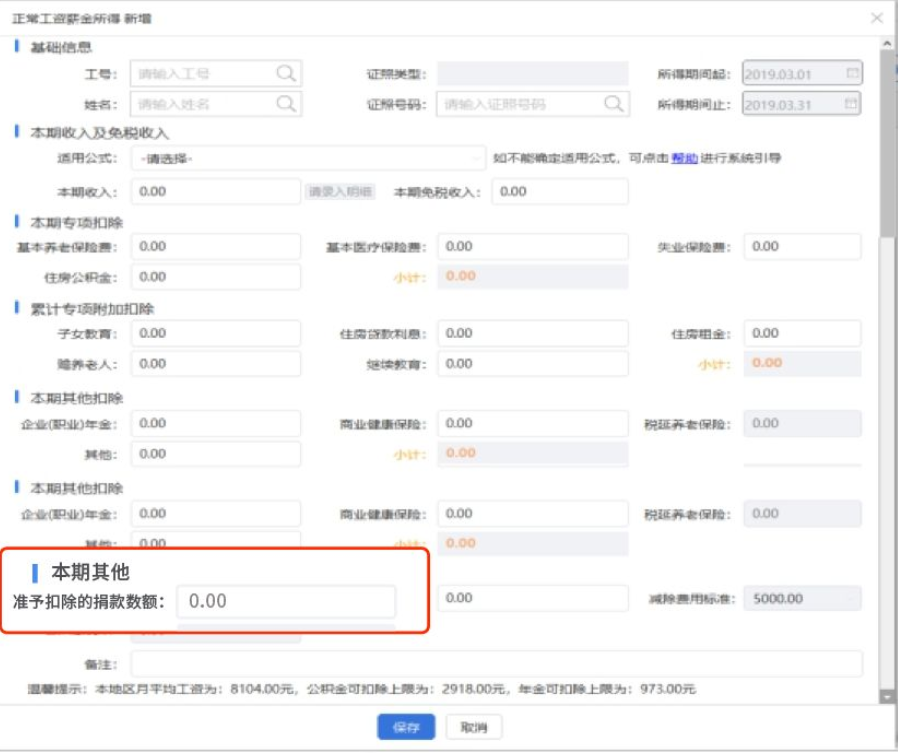Click the 本期收入 amount field
This screenshot has width=898, height=753.
pos(216,191)
